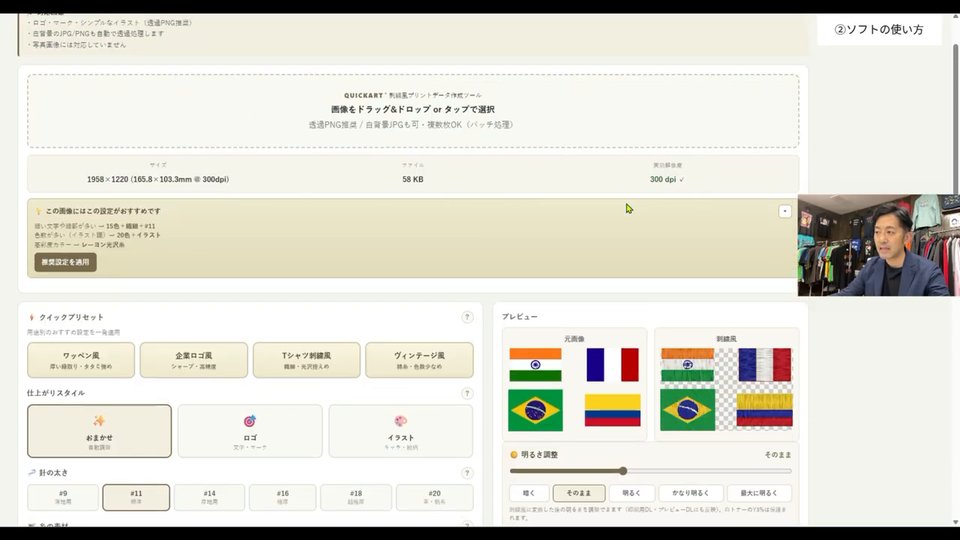Choose the イラスト finish style
Screen dimensions: 960x540
point(400,431)
